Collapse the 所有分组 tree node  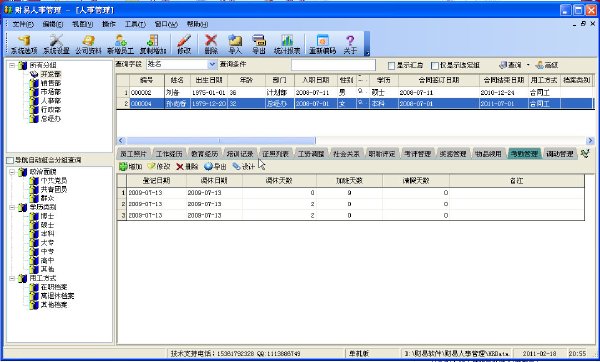12,65
